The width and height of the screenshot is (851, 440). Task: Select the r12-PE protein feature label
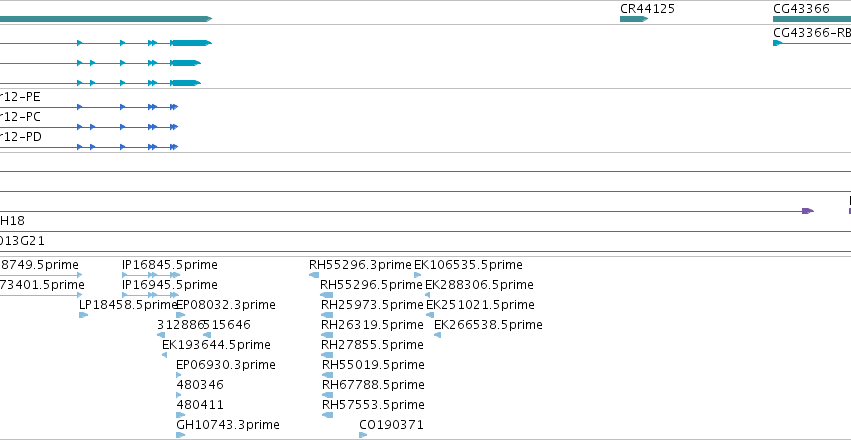tap(20, 97)
